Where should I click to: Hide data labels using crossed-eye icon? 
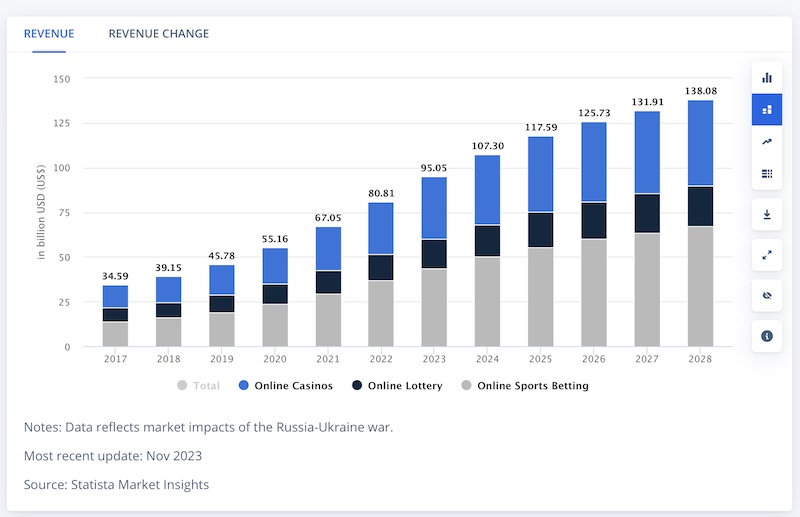[x=767, y=296]
